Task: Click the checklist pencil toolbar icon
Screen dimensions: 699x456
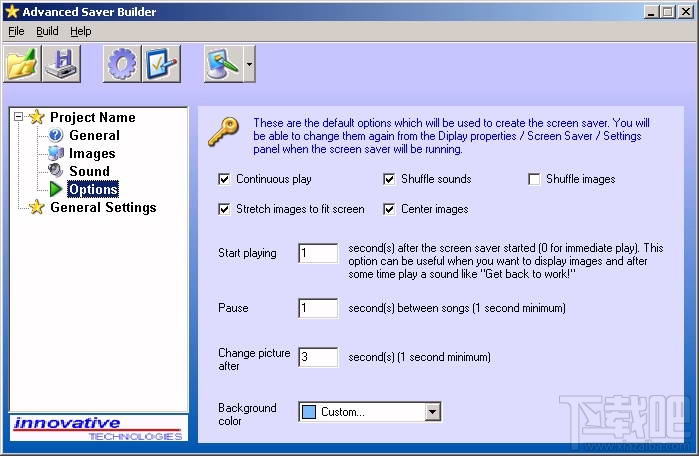Action: [161, 64]
